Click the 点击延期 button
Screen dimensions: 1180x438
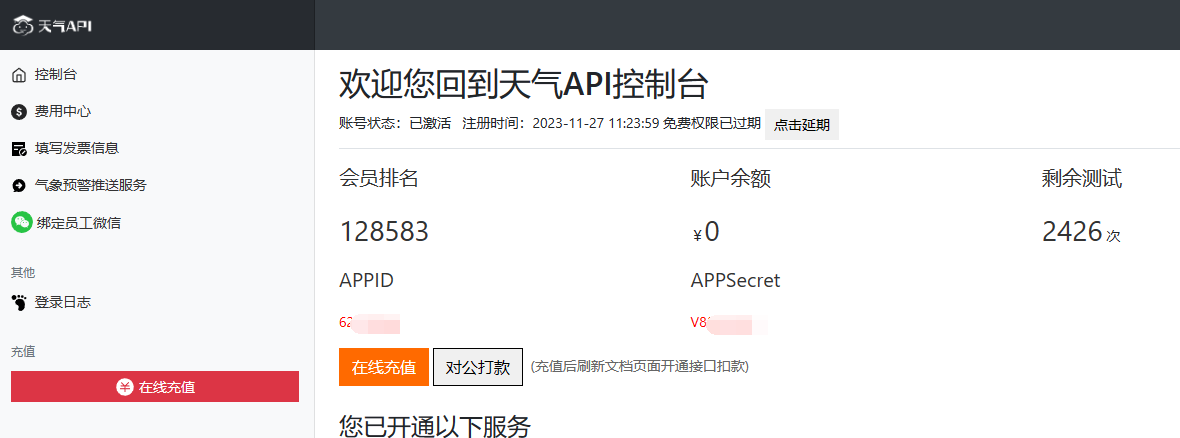tap(801, 125)
